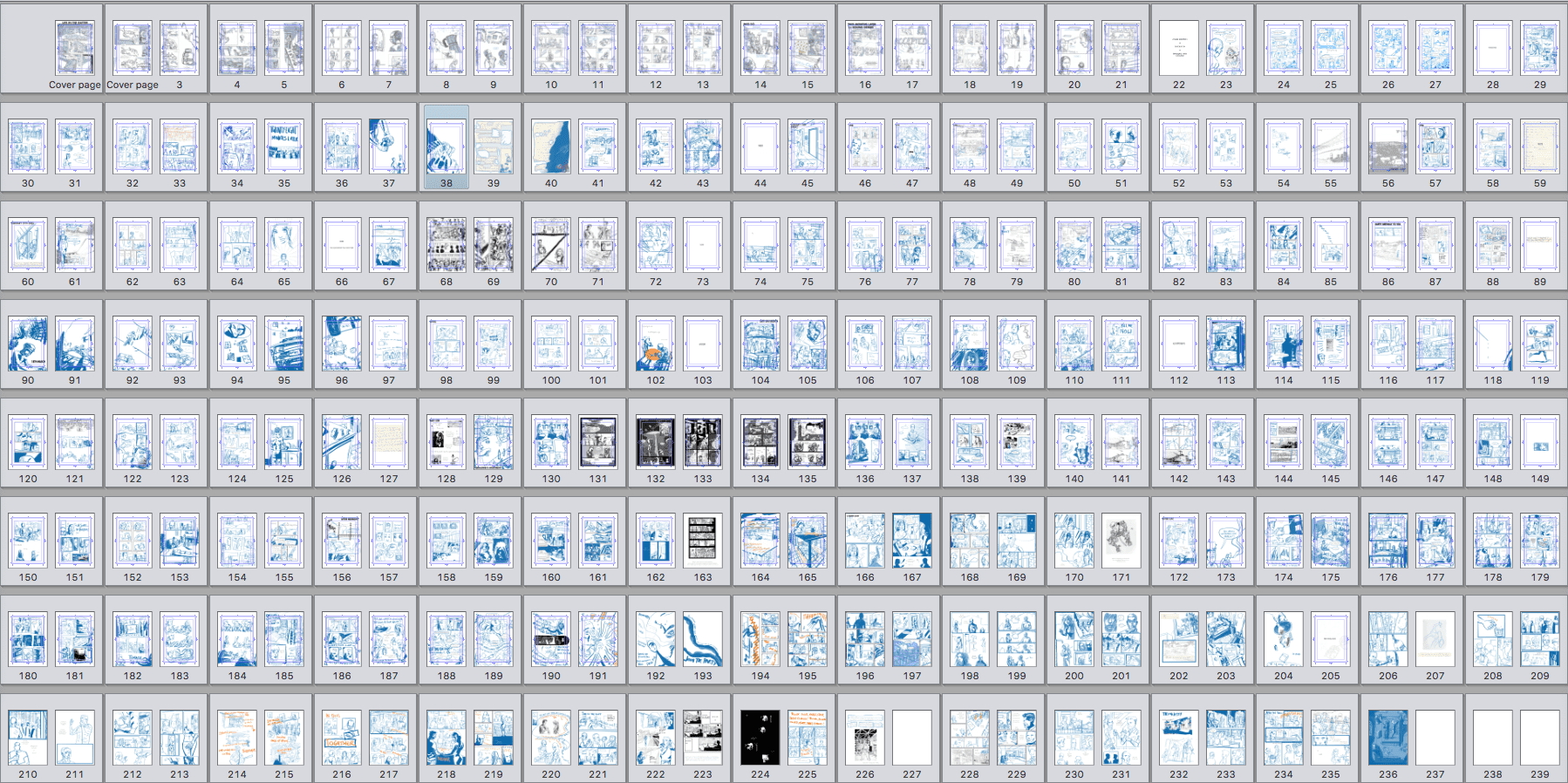Select page 214 with orange notes
The width and height of the screenshot is (1568, 783).
point(237,737)
